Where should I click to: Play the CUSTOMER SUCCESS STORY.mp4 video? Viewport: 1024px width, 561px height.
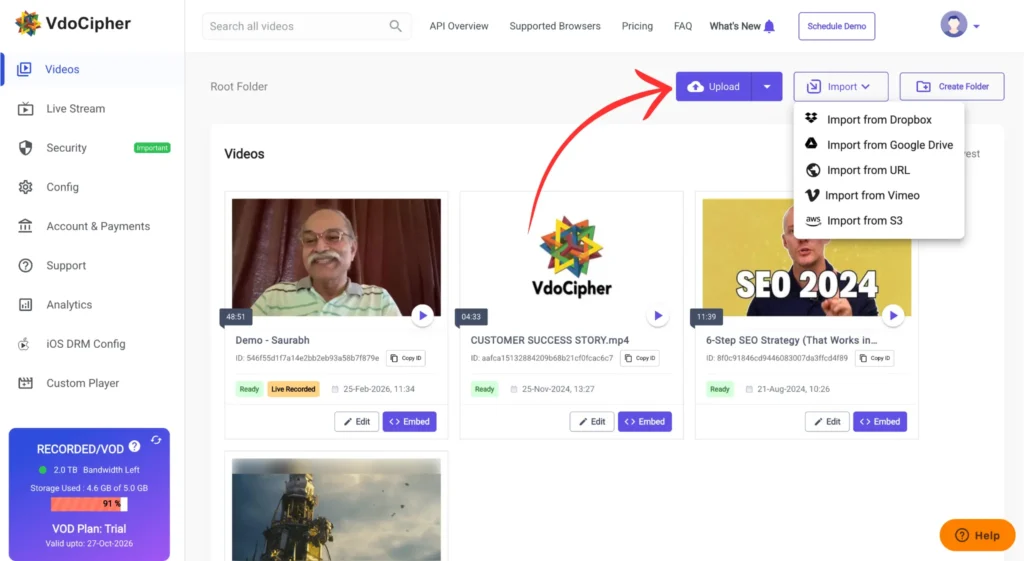(x=658, y=315)
